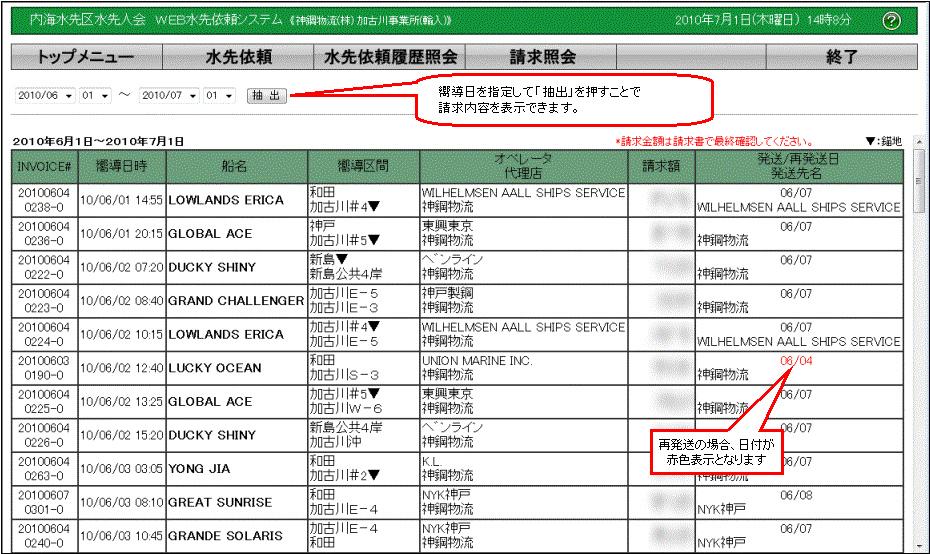930x554 pixels.
Task: Expand the end month dropdown 2010/07
Action: tap(168, 96)
